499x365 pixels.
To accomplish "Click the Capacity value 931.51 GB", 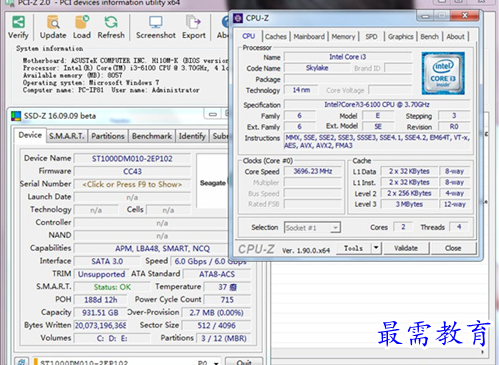I will click(x=100, y=313).
